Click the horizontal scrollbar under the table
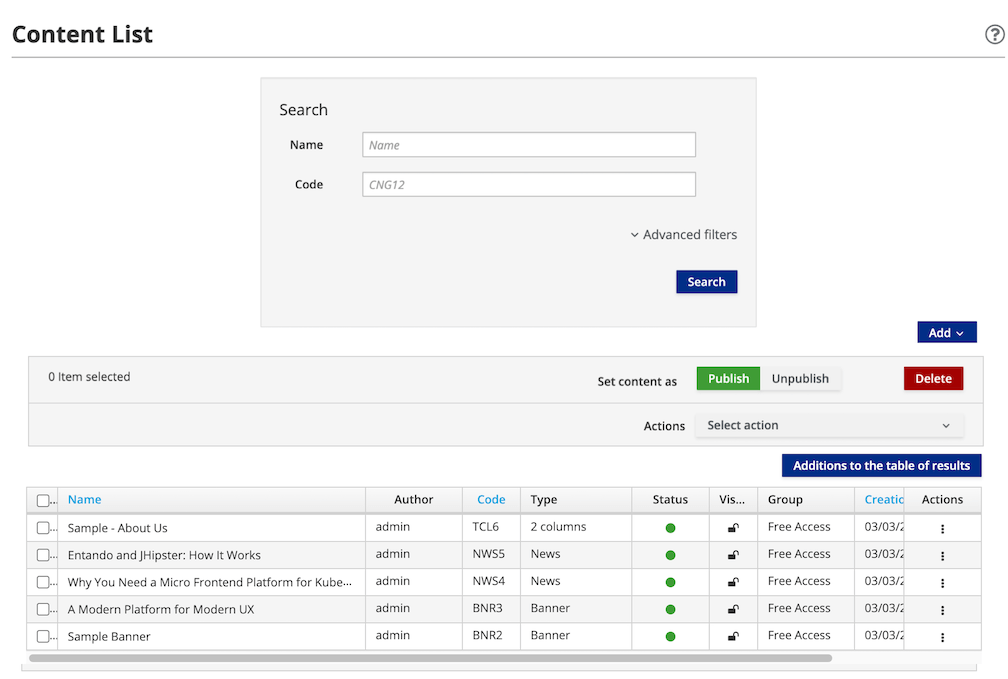This screenshot has width=1008, height=679. [430, 659]
